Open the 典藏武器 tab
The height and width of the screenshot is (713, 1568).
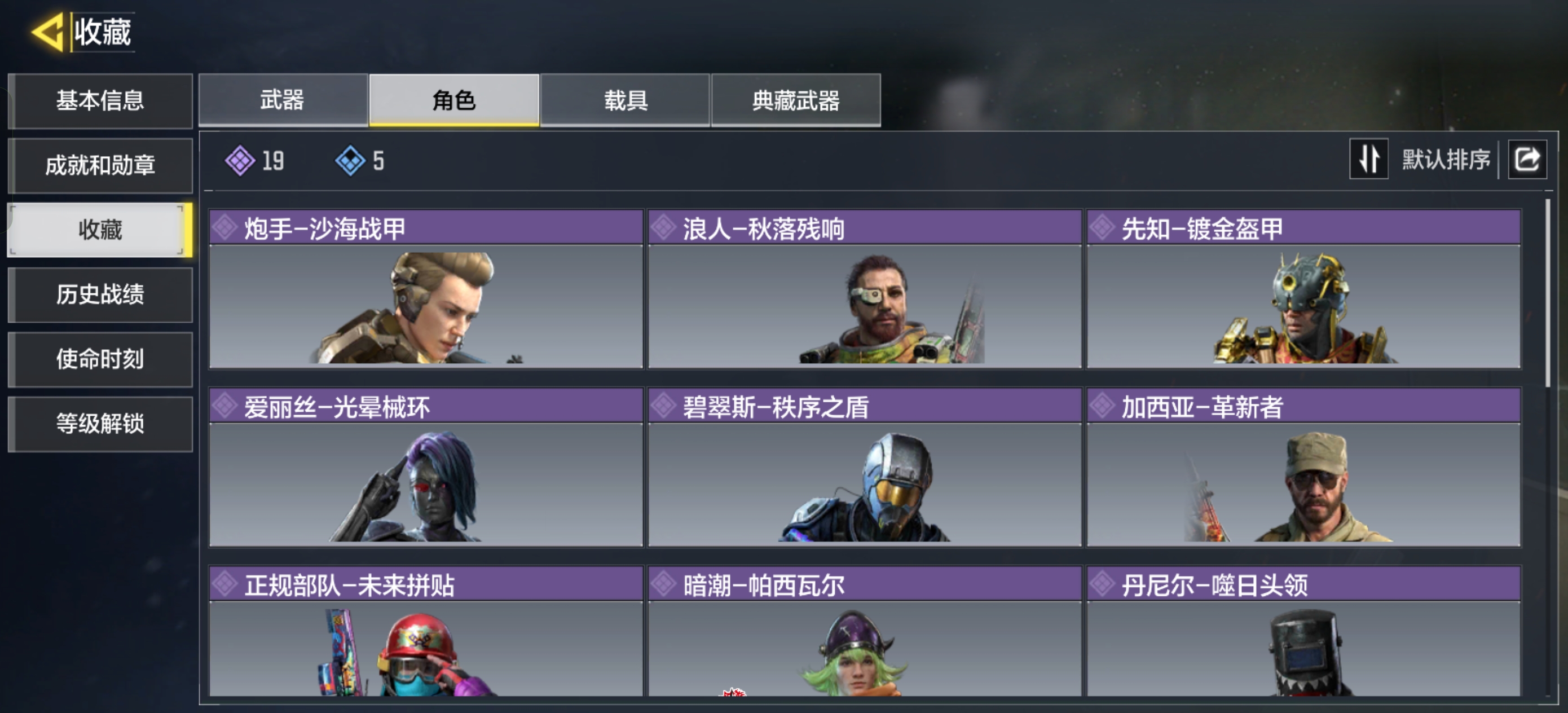point(796,100)
